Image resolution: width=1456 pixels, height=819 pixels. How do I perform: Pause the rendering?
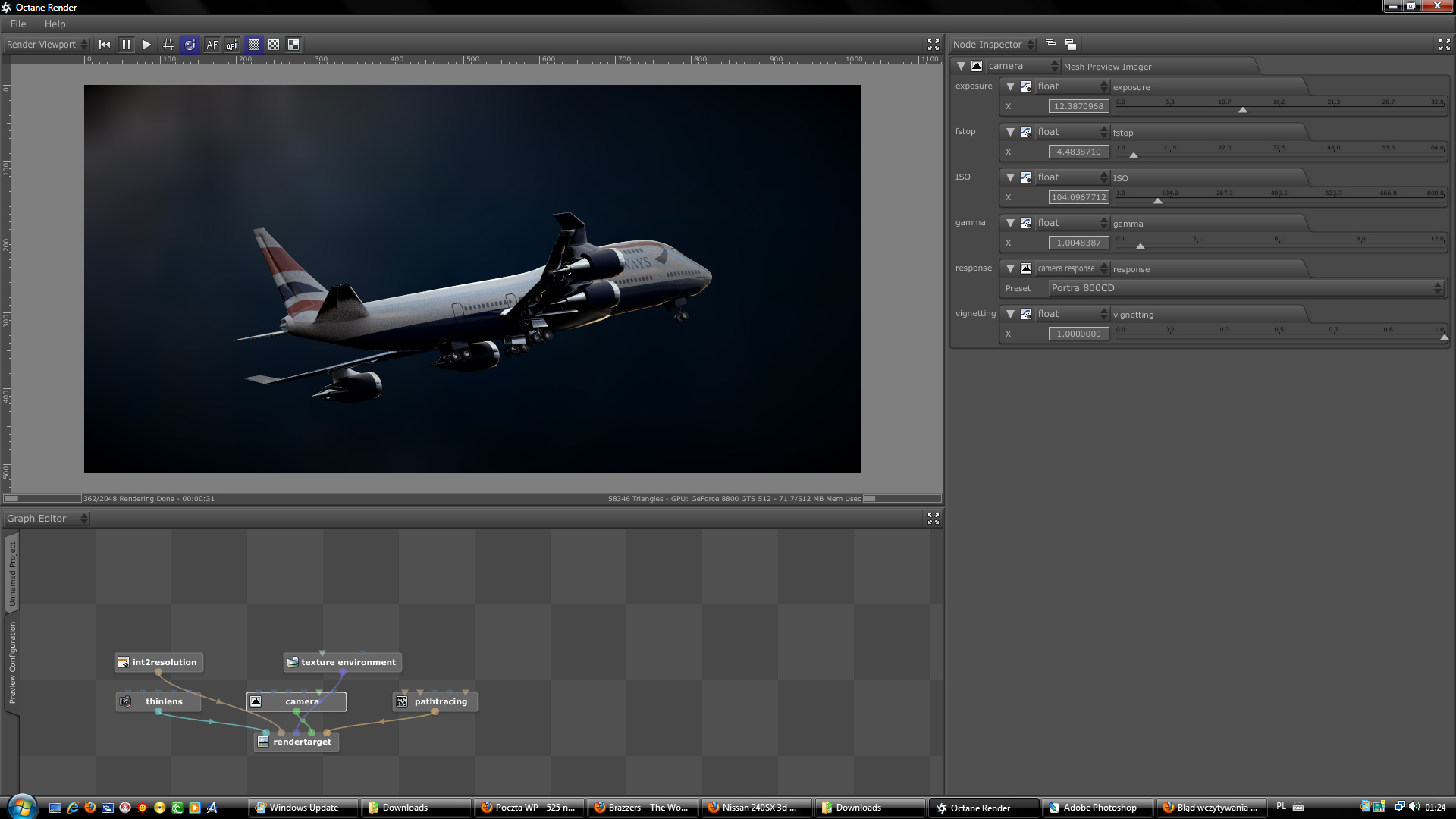126,45
